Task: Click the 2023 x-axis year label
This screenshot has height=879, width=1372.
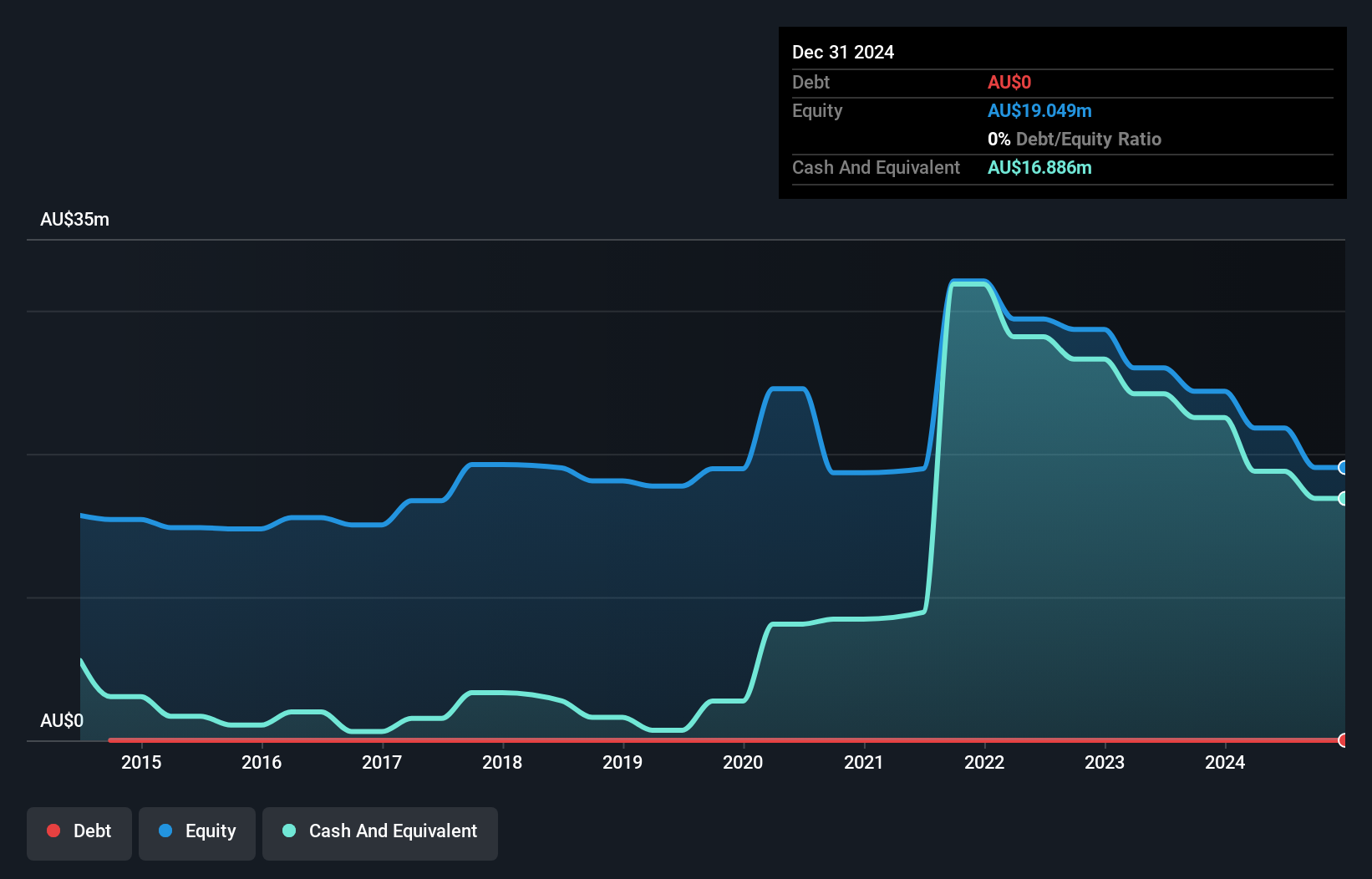Action: [1105, 762]
